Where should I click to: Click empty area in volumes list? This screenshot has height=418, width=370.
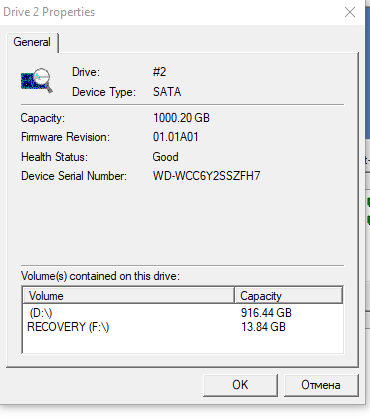(x=182, y=343)
